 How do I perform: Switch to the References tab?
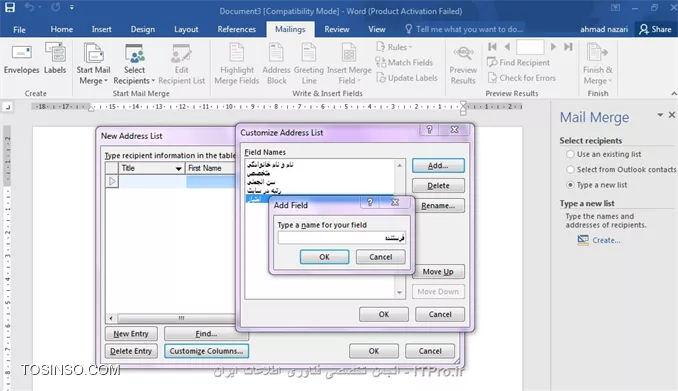point(237,29)
